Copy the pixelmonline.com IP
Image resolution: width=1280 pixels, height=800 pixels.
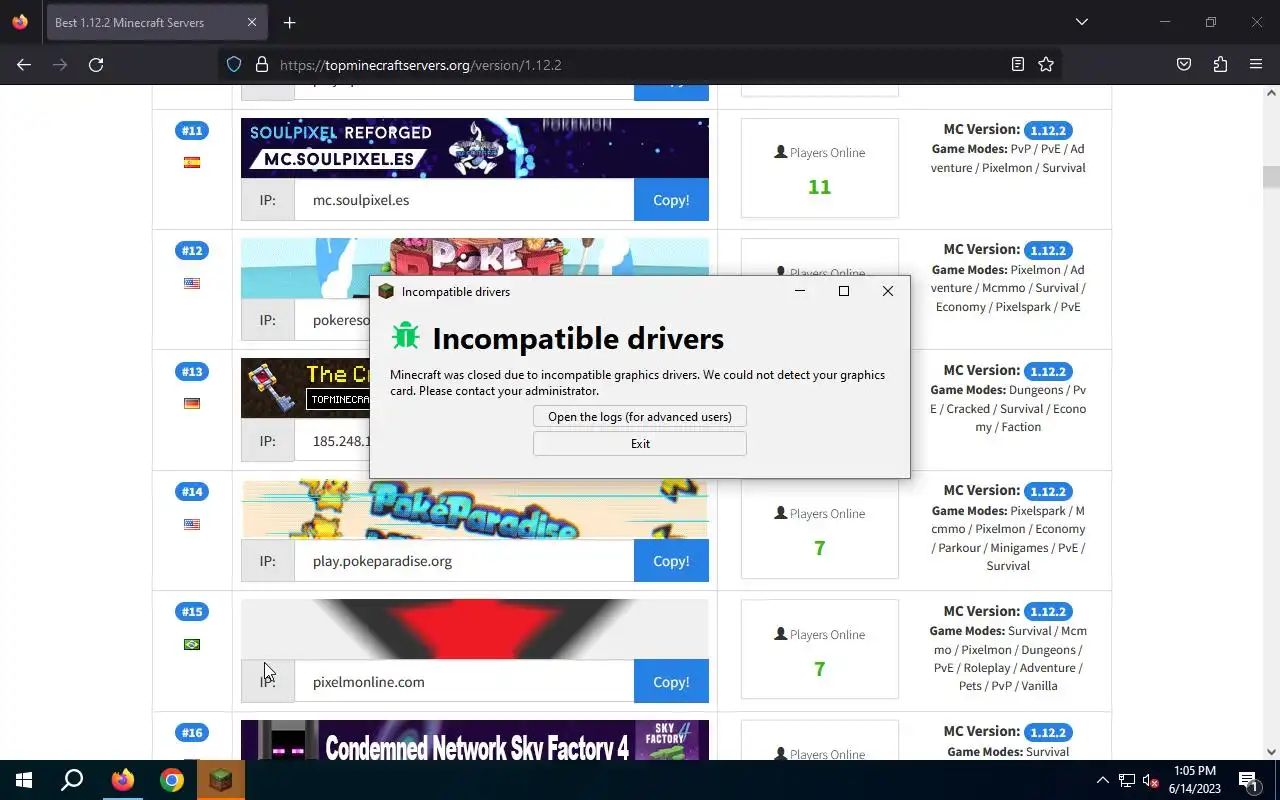[x=671, y=681]
